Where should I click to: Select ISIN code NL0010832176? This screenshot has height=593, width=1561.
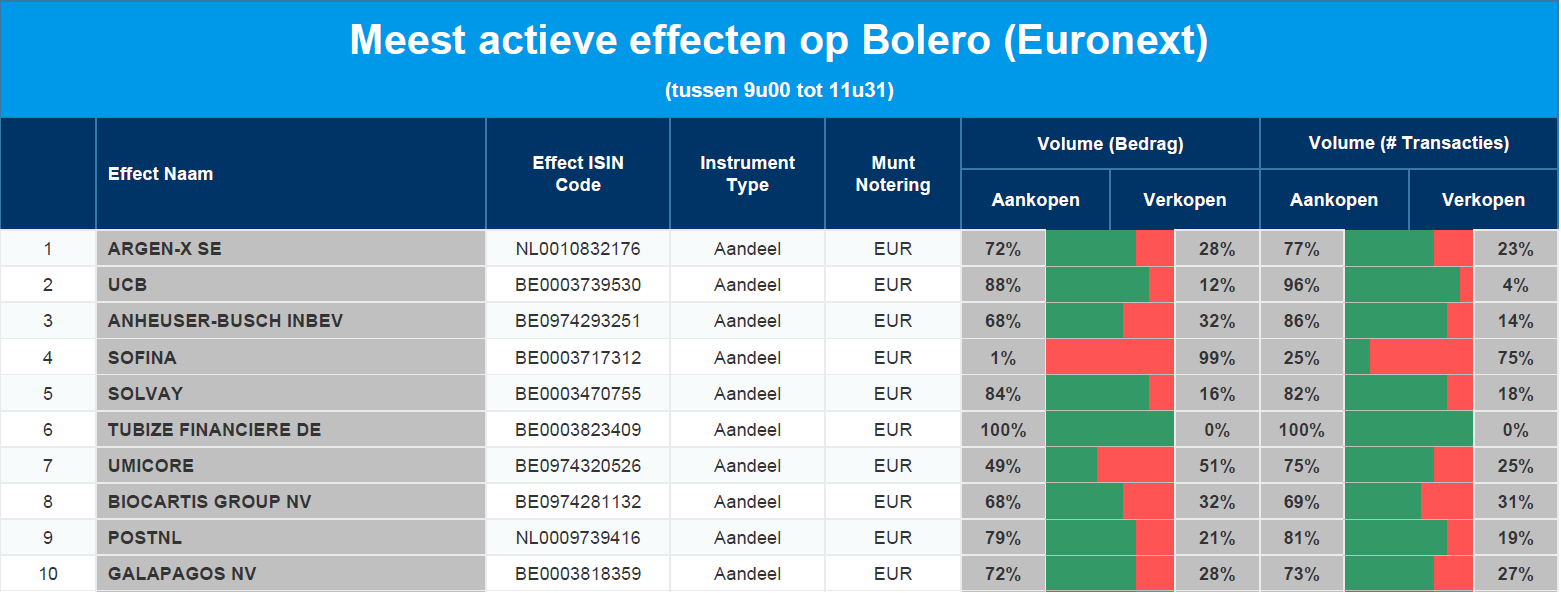tap(578, 249)
